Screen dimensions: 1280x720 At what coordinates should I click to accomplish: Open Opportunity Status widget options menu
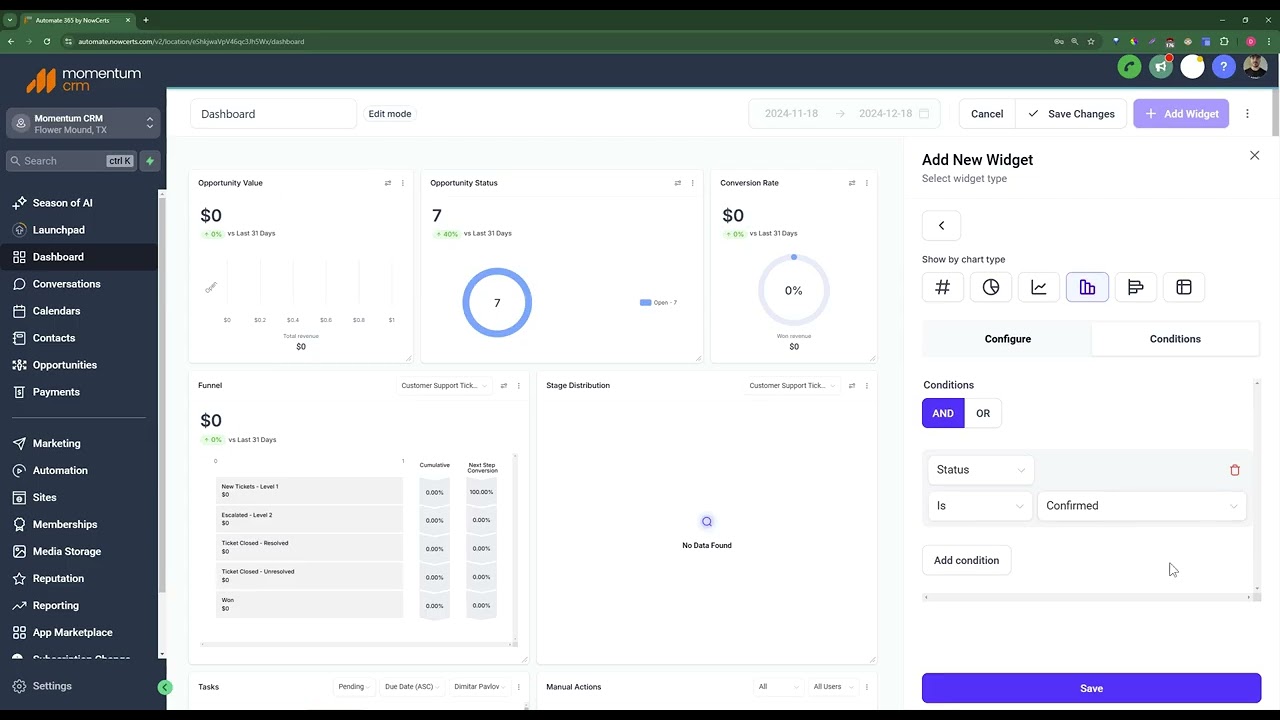click(692, 183)
